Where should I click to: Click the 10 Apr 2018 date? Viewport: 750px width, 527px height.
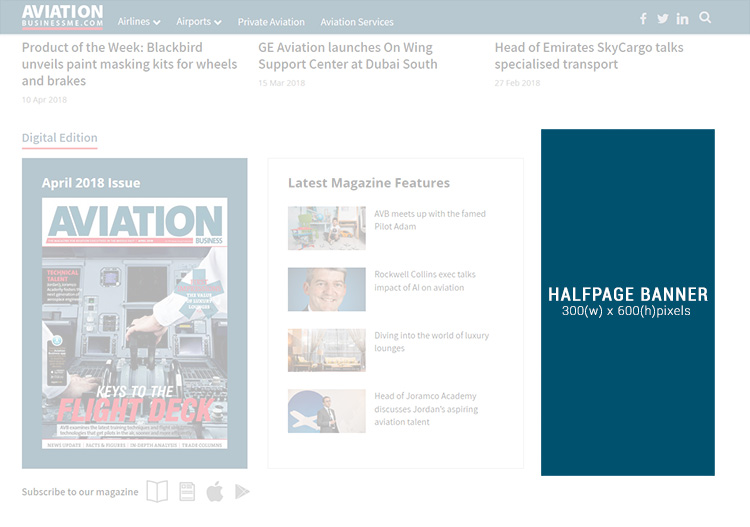(44, 99)
